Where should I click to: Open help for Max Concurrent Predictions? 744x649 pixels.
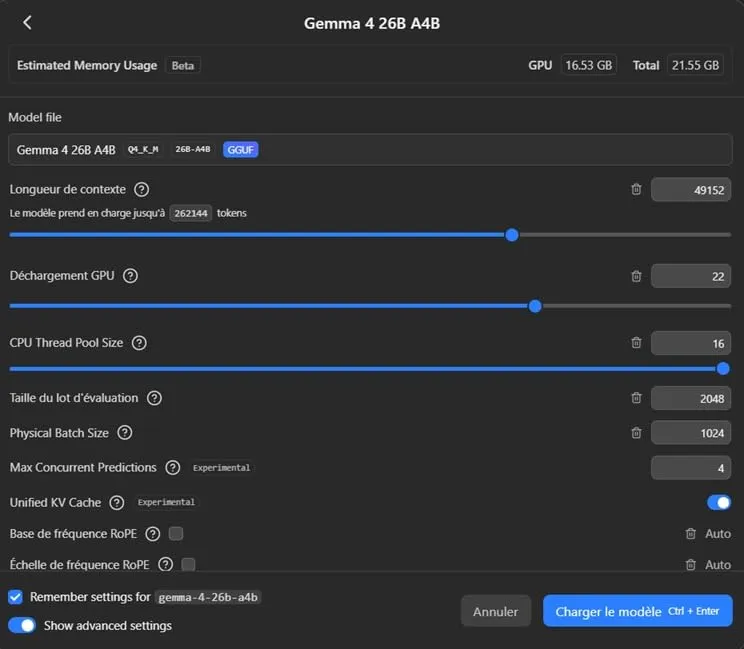click(x=173, y=468)
